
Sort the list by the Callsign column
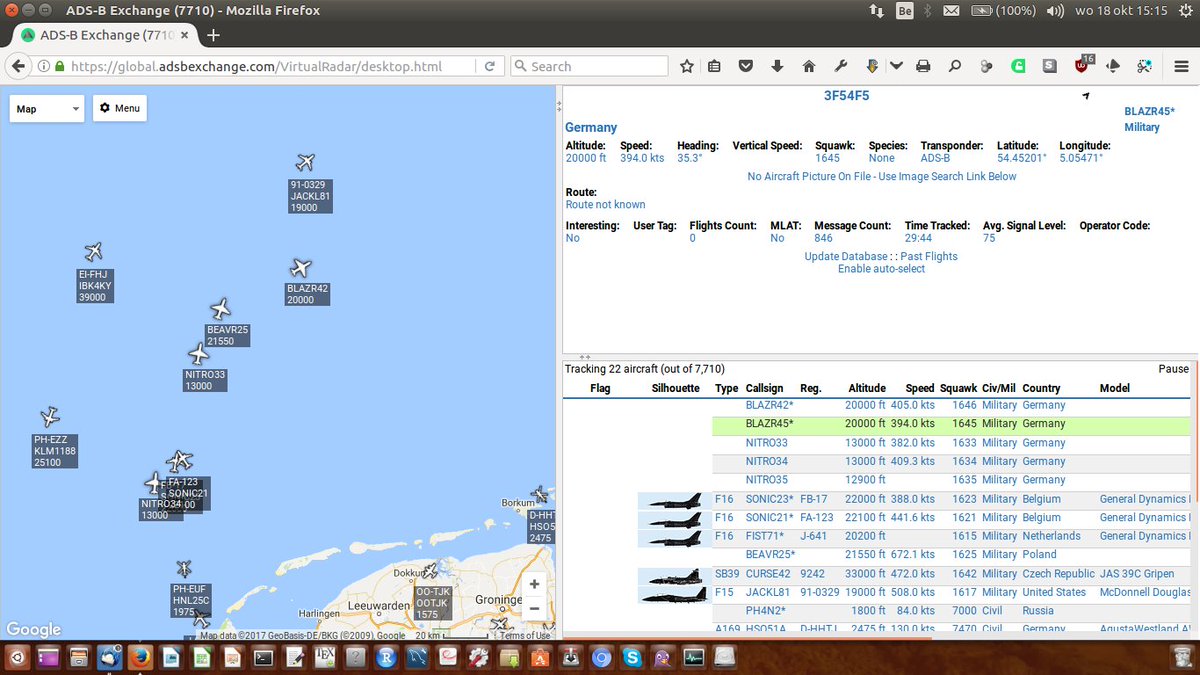[x=765, y=388]
